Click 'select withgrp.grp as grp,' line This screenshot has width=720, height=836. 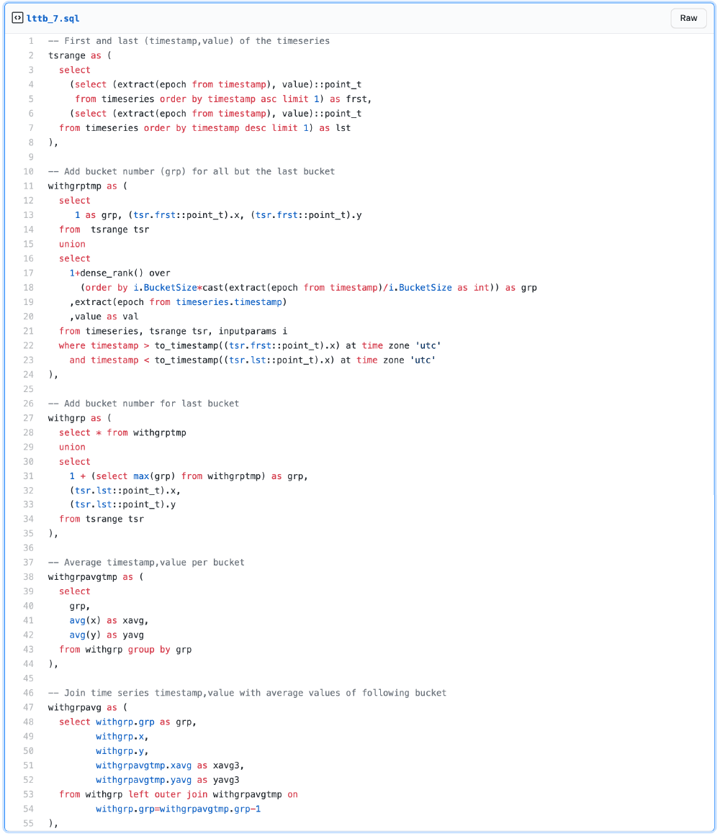coord(127,722)
